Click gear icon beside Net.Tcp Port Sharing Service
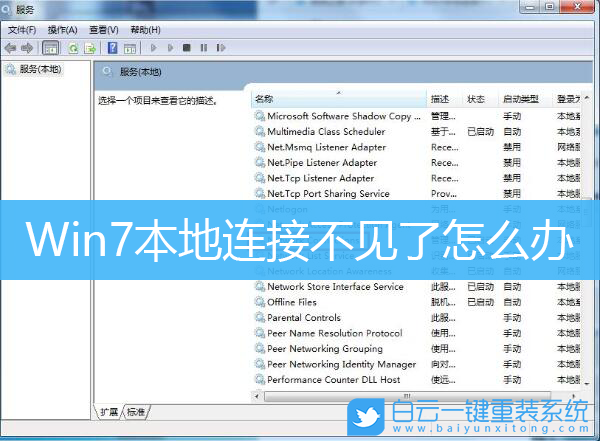 pyautogui.click(x=260, y=194)
